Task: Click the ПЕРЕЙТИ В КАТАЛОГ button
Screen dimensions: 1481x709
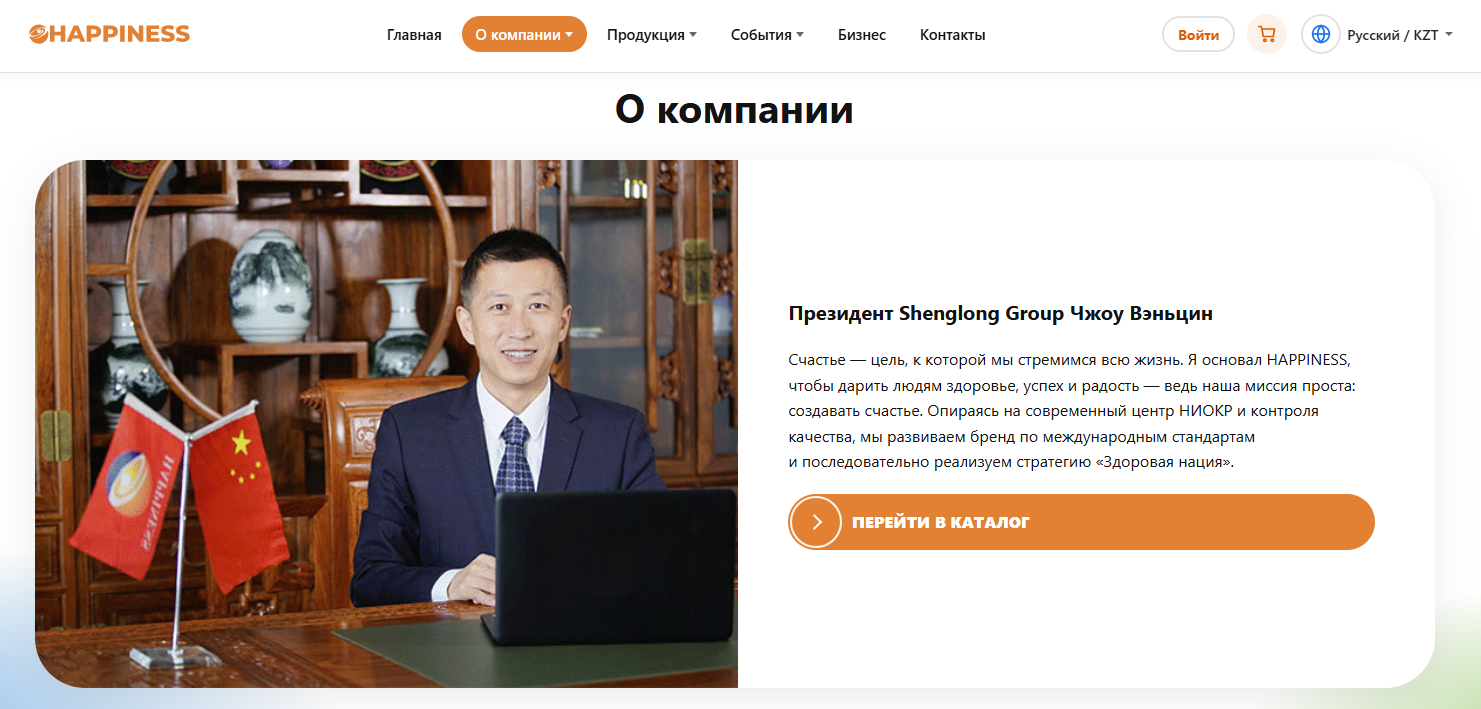Action: (x=1081, y=522)
